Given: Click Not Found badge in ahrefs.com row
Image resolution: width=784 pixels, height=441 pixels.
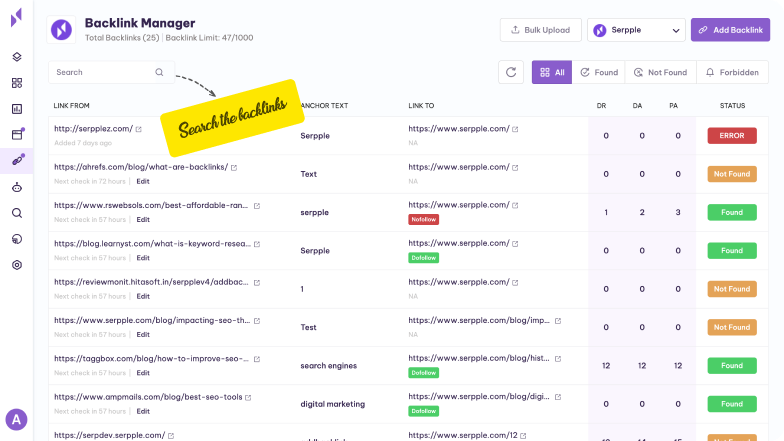Looking at the screenshot, I should (x=732, y=174).
